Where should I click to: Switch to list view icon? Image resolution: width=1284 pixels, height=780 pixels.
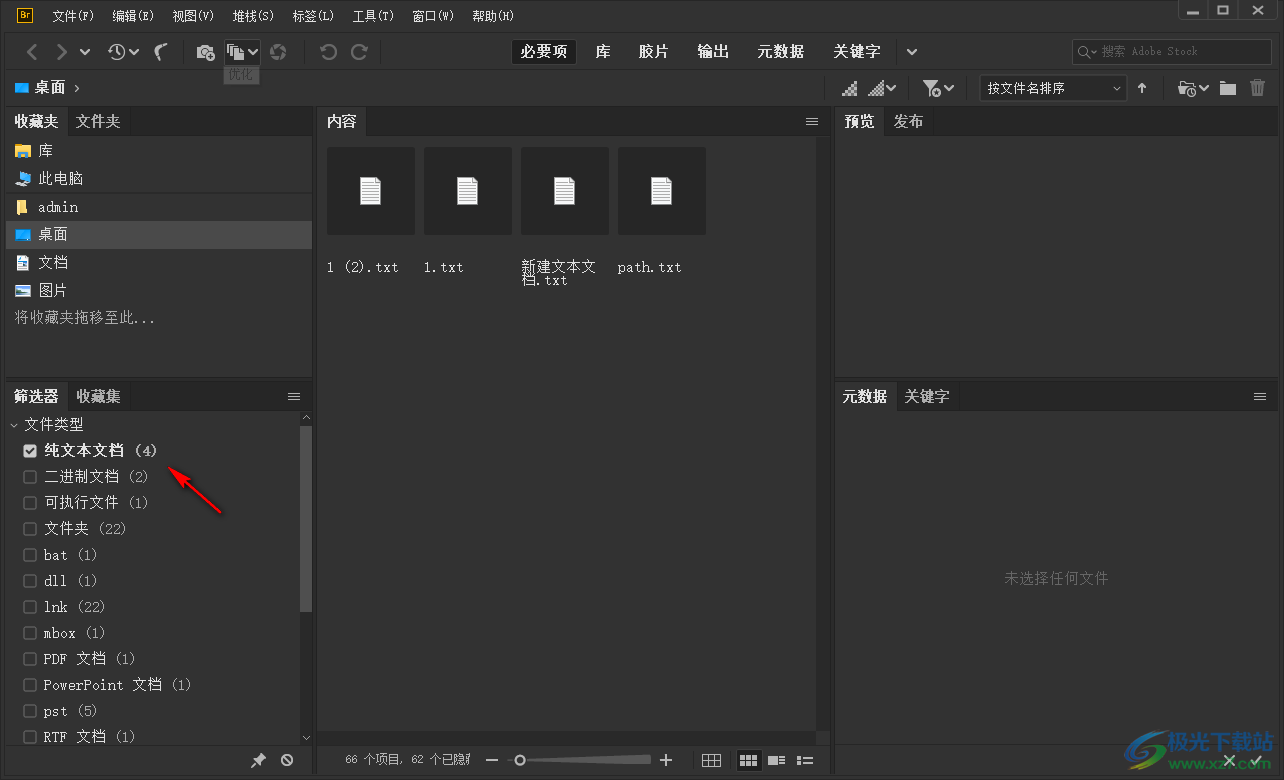(x=804, y=760)
